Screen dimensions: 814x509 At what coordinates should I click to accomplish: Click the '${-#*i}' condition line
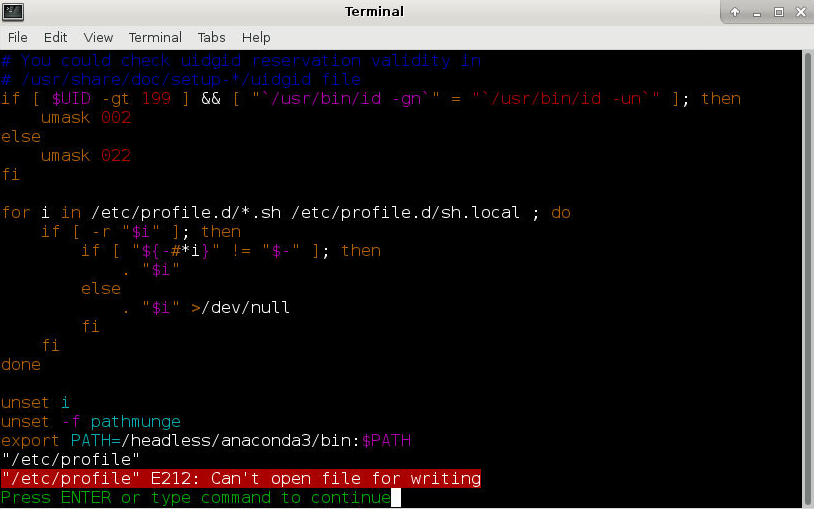231,250
